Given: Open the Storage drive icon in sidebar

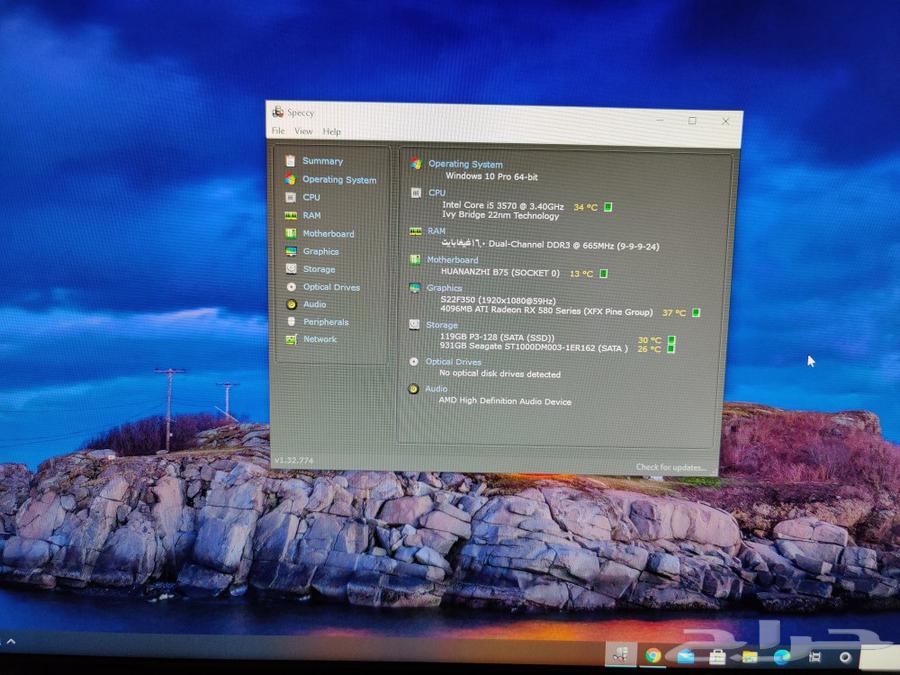Looking at the screenshot, I should (291, 269).
